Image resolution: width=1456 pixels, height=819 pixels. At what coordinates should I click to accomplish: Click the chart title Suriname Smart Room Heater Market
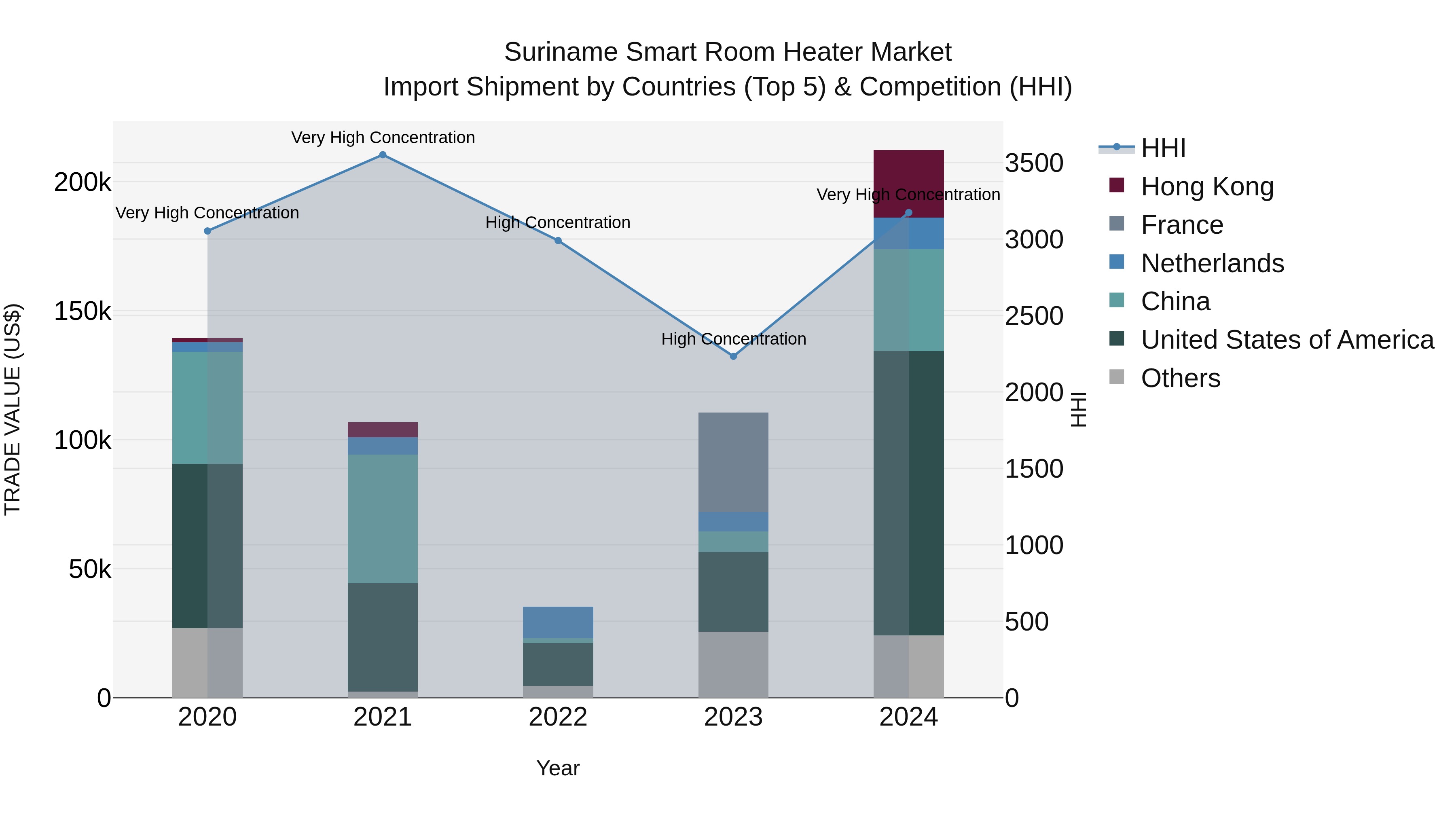728,52
